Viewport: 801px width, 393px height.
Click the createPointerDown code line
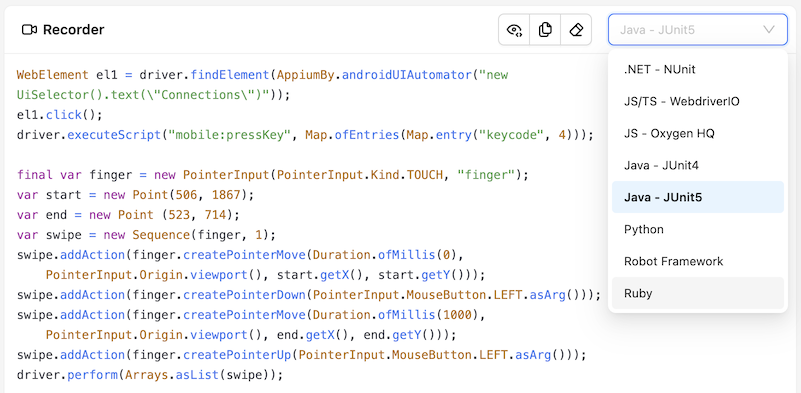[x=309, y=295]
